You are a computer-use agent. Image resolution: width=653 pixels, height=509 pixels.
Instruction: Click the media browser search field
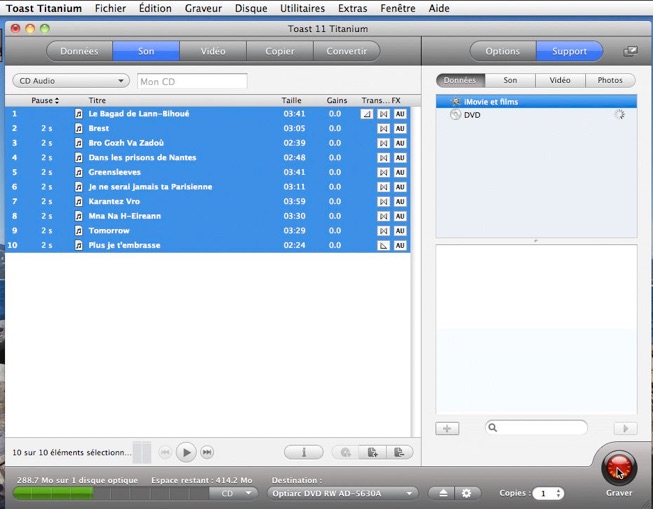536,427
